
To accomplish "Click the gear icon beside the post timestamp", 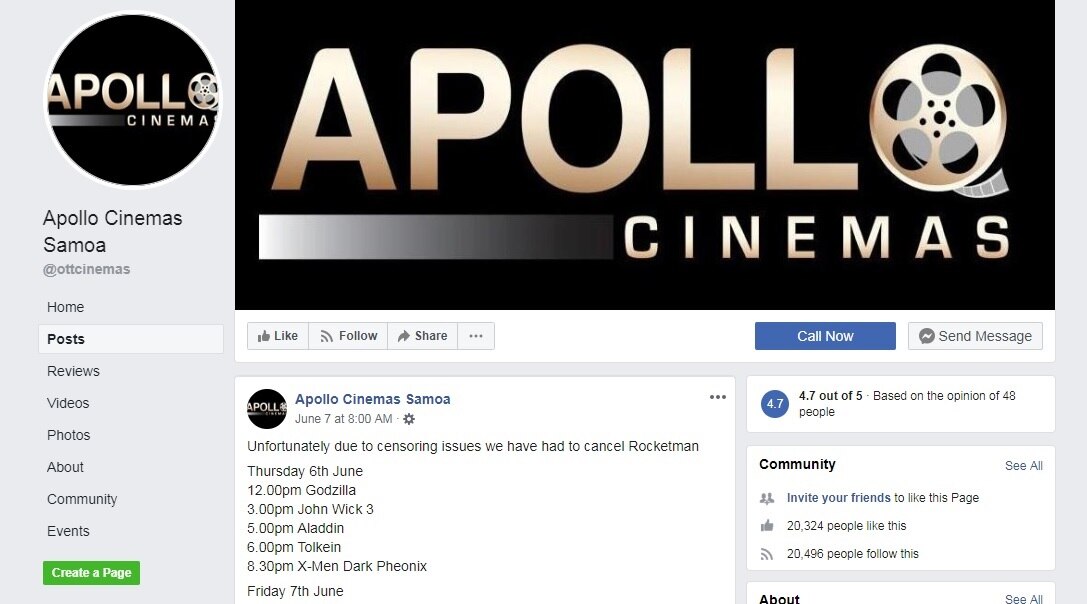I will coord(408,418).
